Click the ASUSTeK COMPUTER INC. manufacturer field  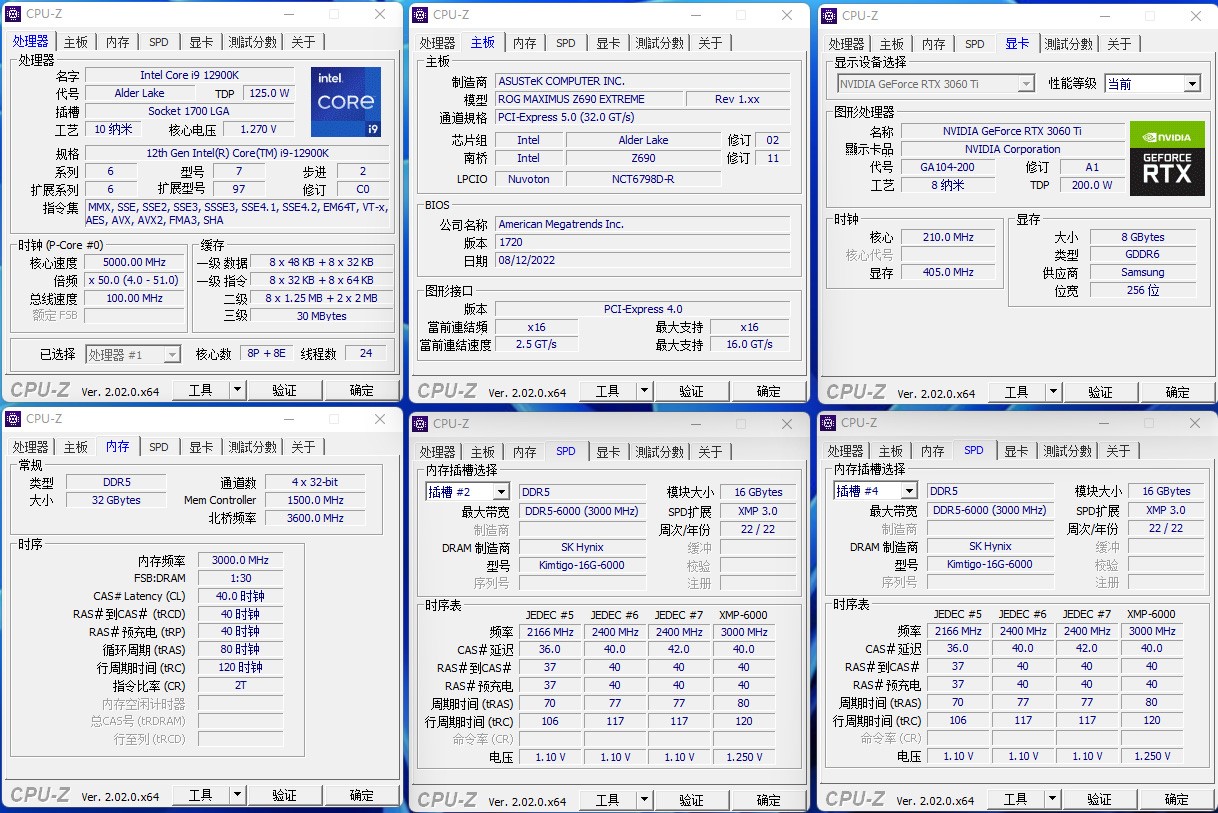point(642,81)
